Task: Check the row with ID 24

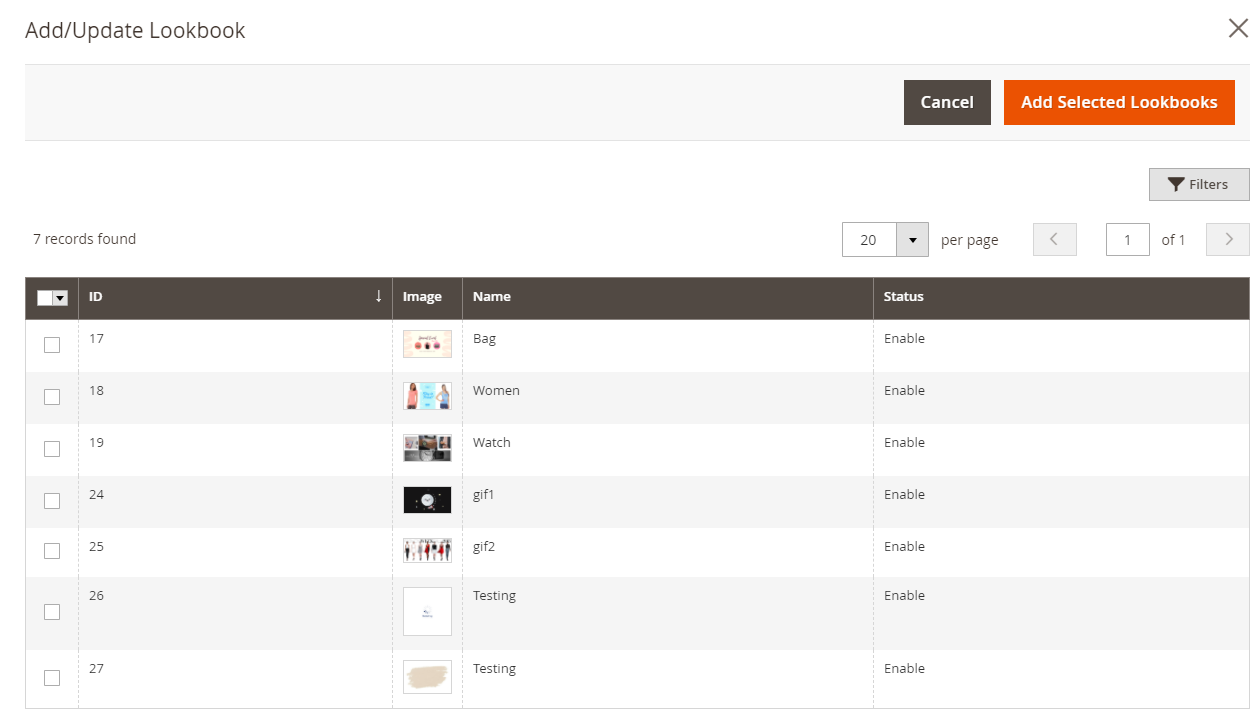Action: click(x=52, y=501)
